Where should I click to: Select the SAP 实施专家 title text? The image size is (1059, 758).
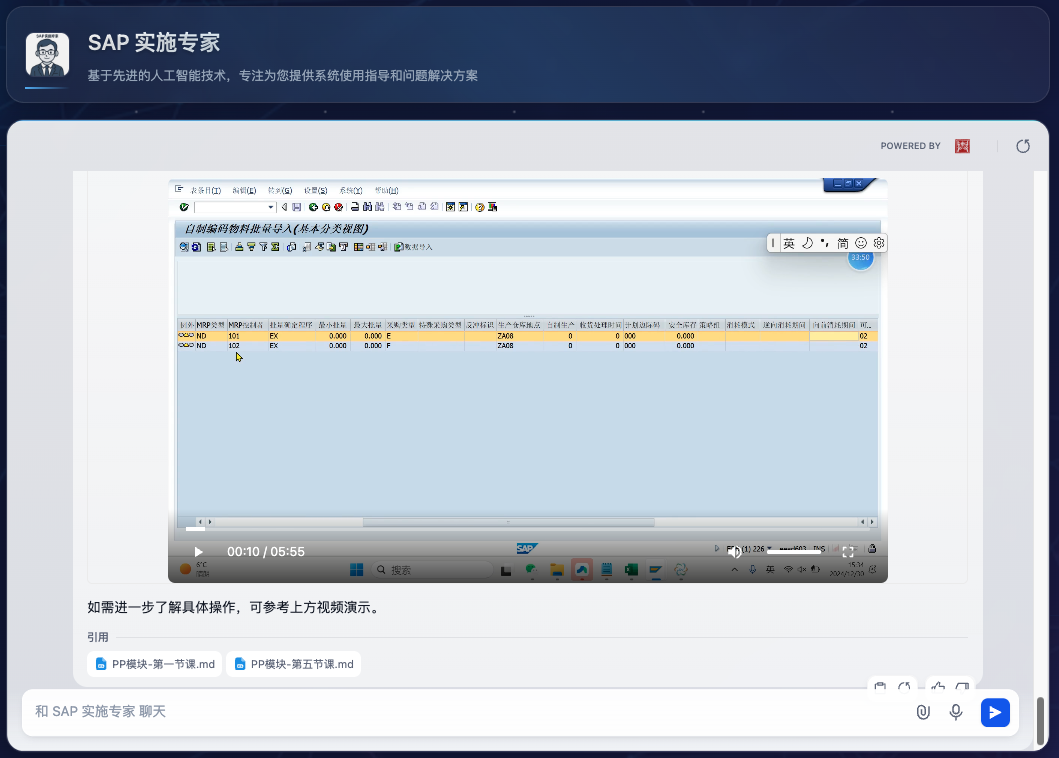click(154, 43)
